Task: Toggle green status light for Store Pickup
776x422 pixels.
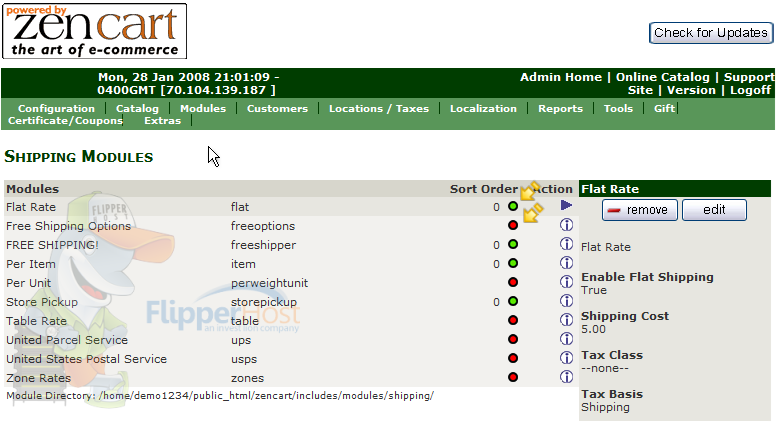Action: (x=513, y=301)
